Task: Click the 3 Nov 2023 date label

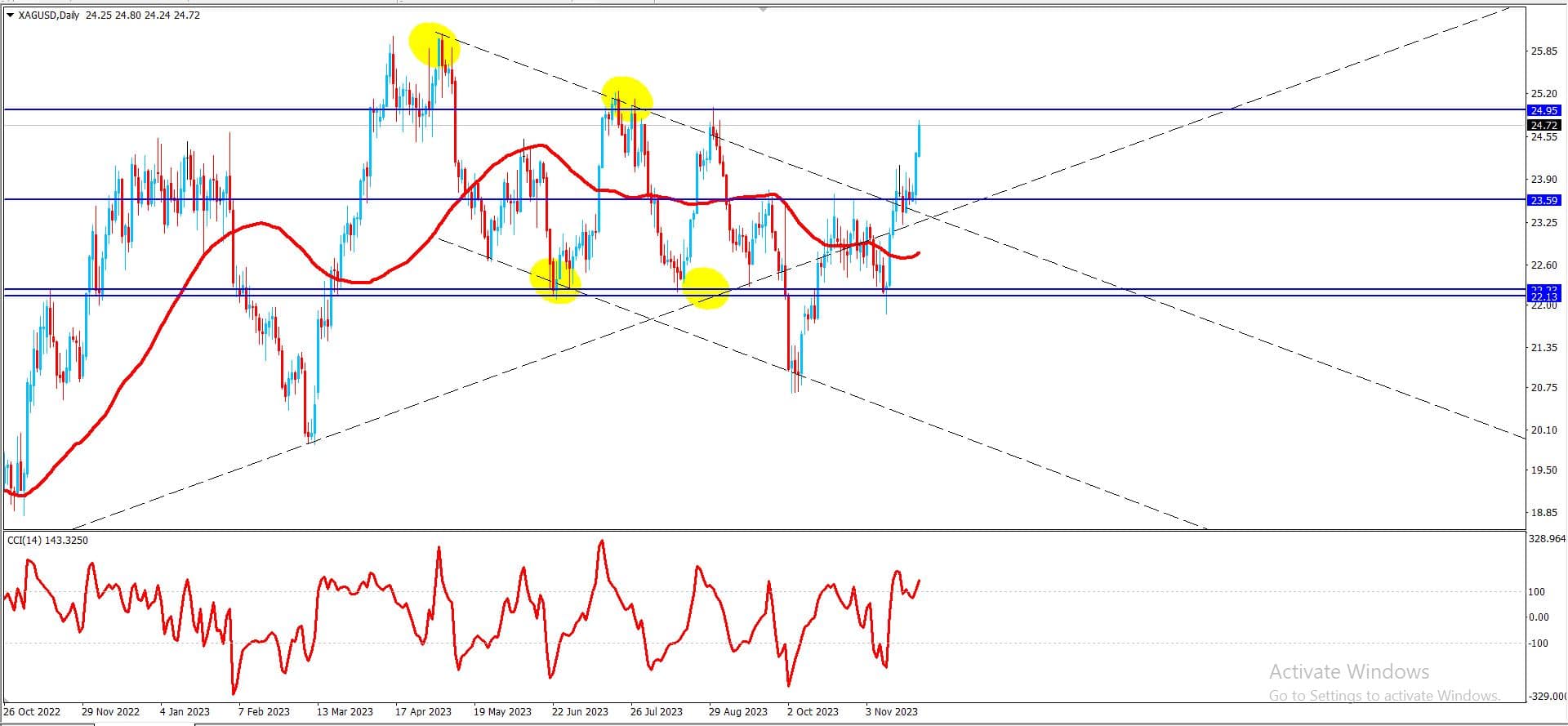Action: click(x=892, y=711)
